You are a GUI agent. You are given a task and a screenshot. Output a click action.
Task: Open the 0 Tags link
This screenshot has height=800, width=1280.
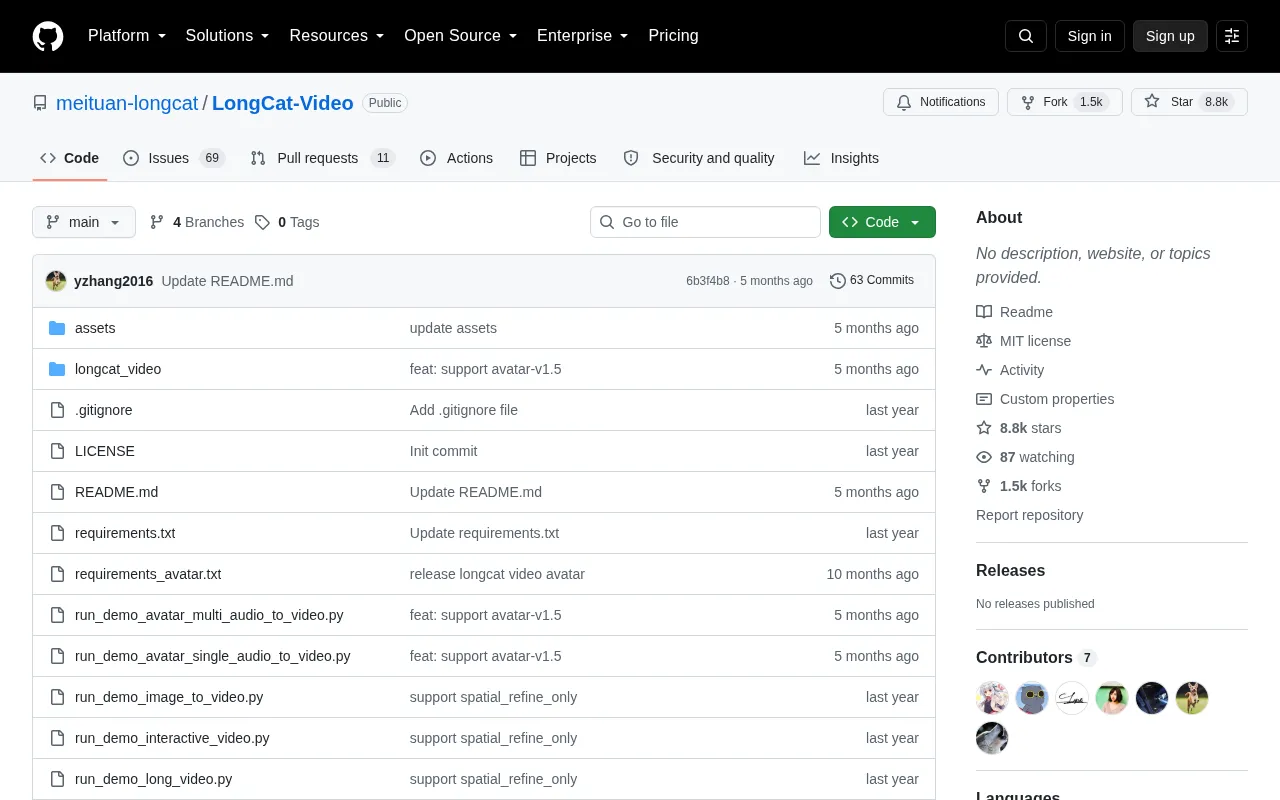point(287,222)
